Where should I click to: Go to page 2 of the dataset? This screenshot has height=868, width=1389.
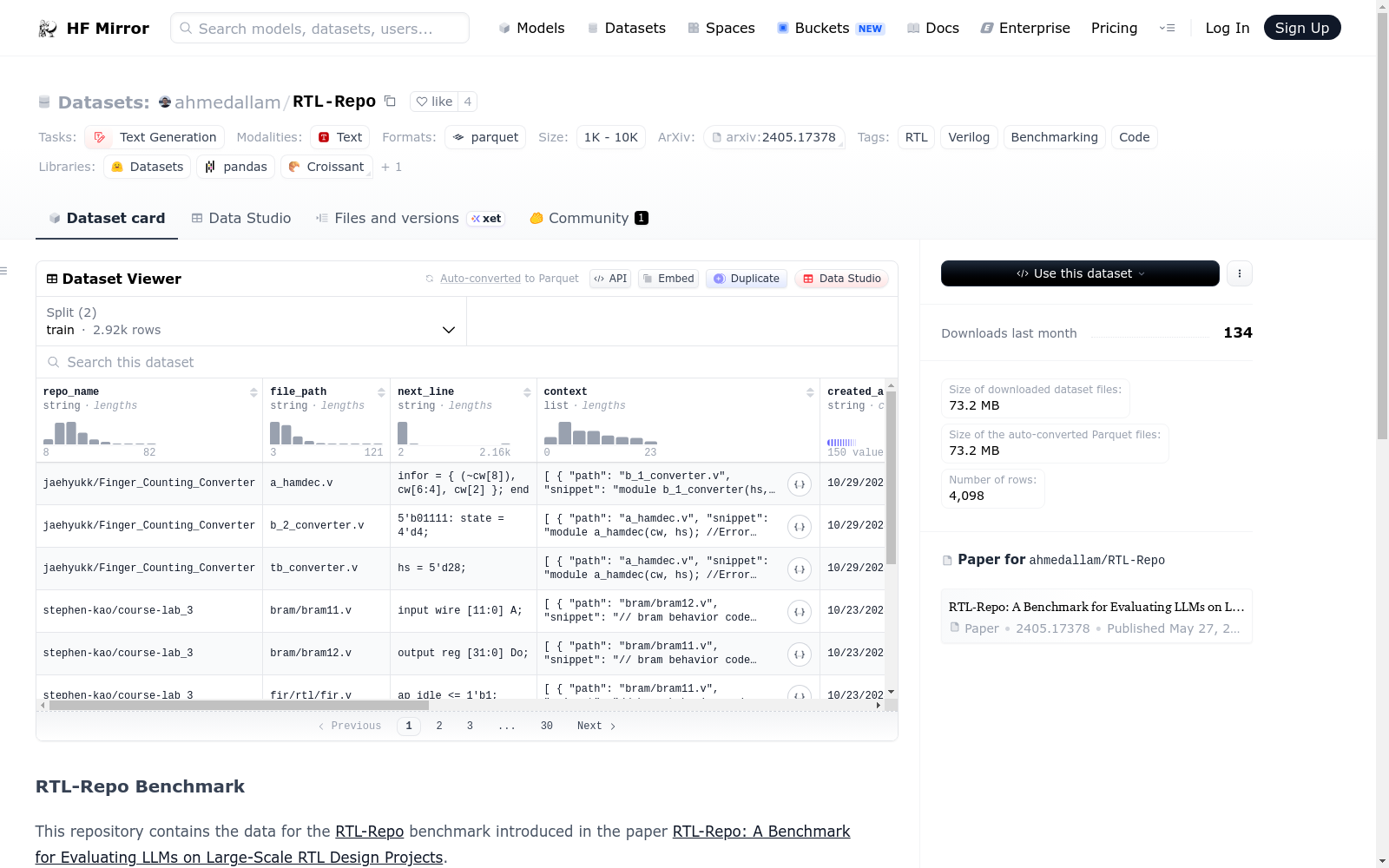click(x=439, y=726)
